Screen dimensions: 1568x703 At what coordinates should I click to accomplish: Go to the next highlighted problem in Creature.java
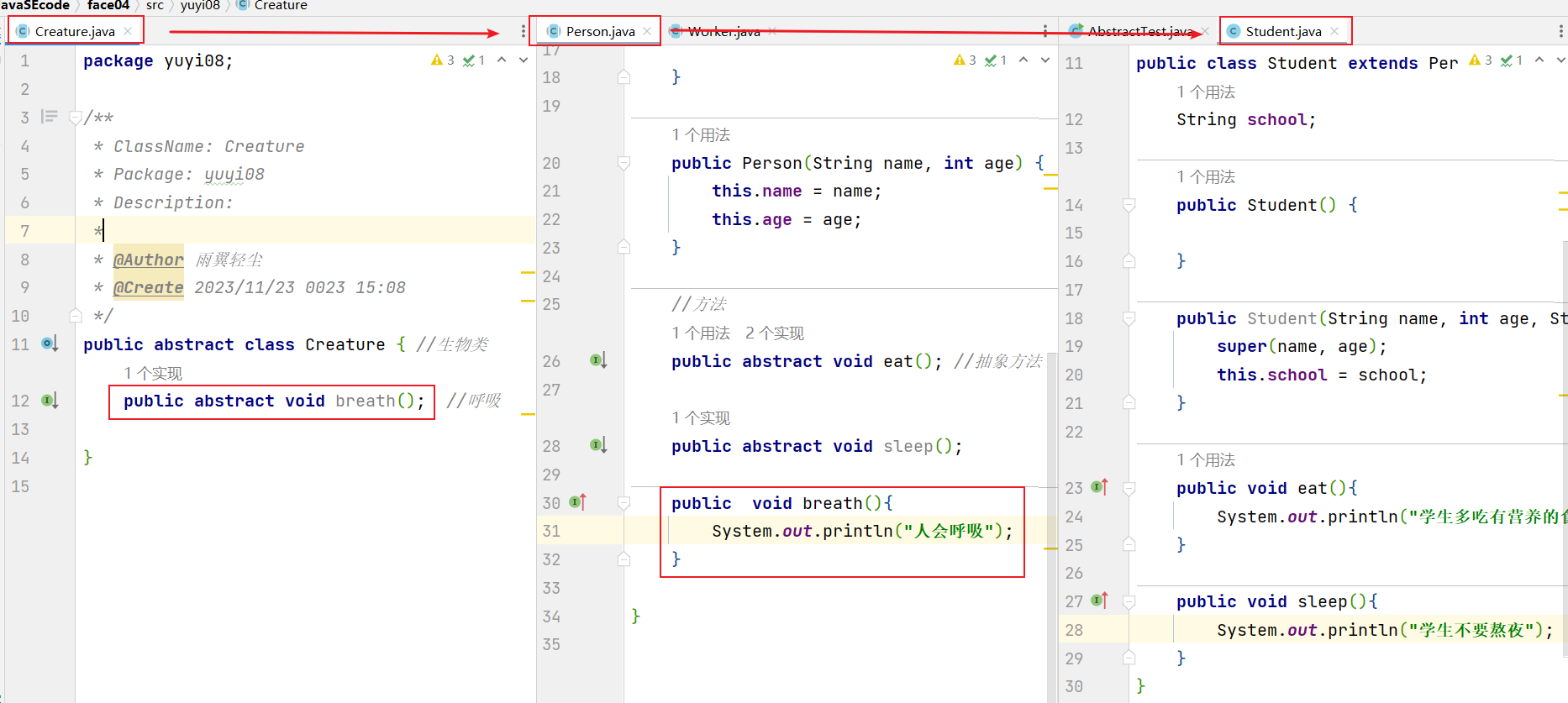[x=524, y=60]
